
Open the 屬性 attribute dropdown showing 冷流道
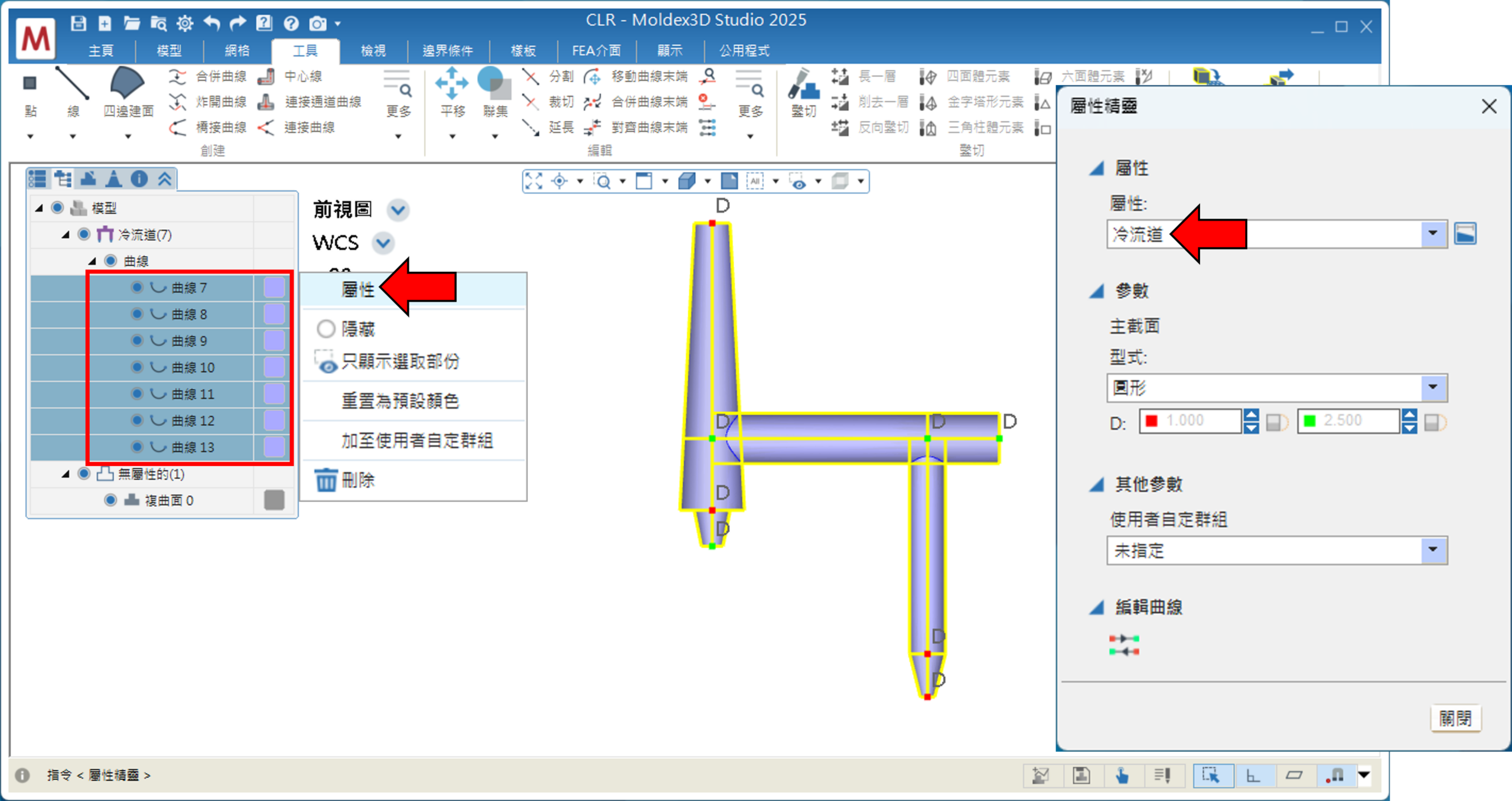point(1432,234)
